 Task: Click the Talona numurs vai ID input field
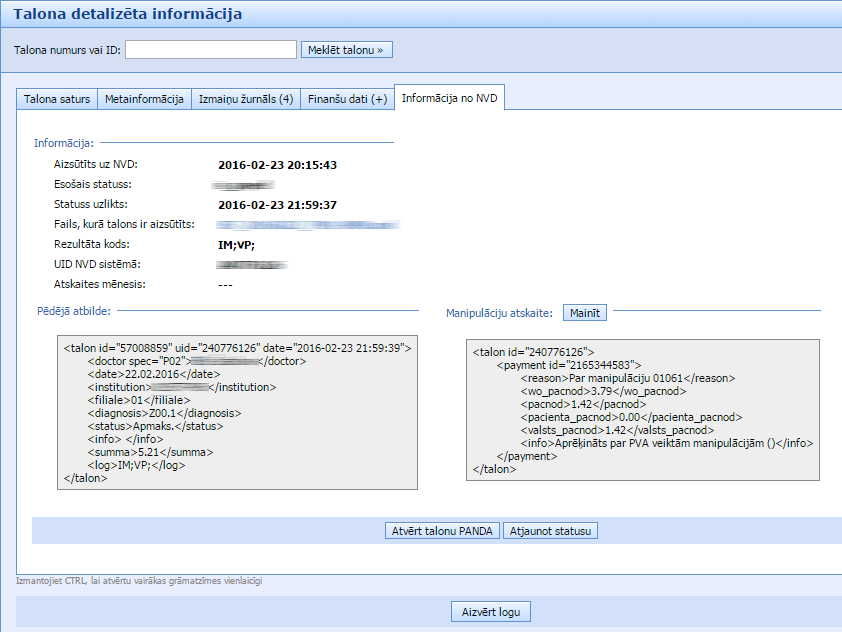coord(211,49)
